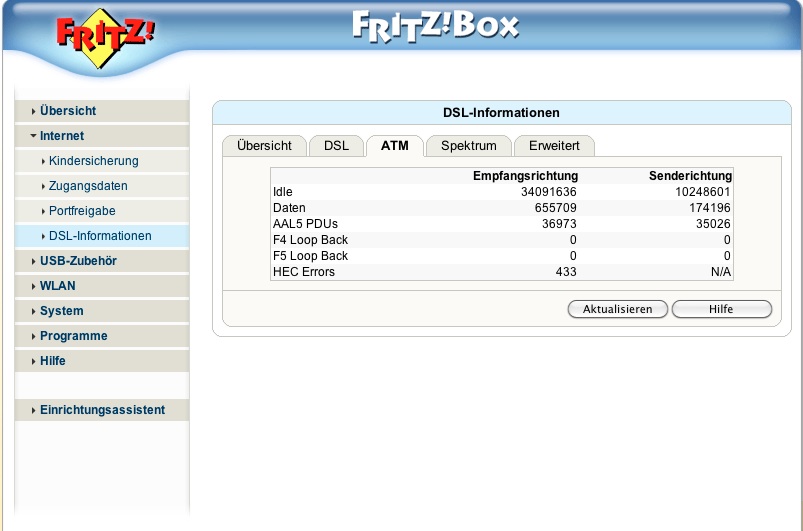Viewport: 803px width, 531px height.
Task: Click the HEC Errors label
Action: [304, 272]
